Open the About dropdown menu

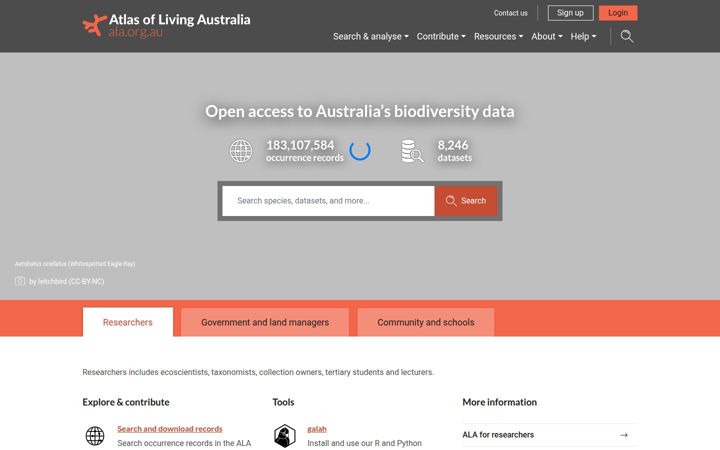547,36
